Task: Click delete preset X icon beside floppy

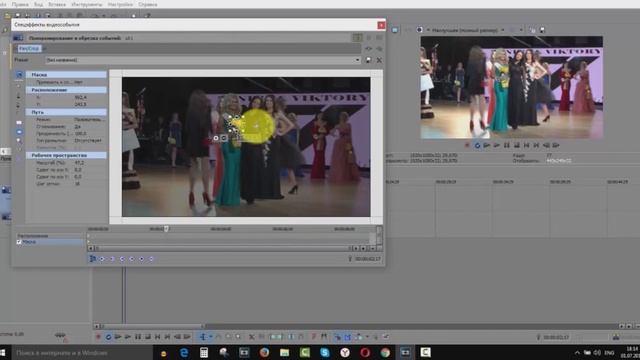Action: (379, 60)
